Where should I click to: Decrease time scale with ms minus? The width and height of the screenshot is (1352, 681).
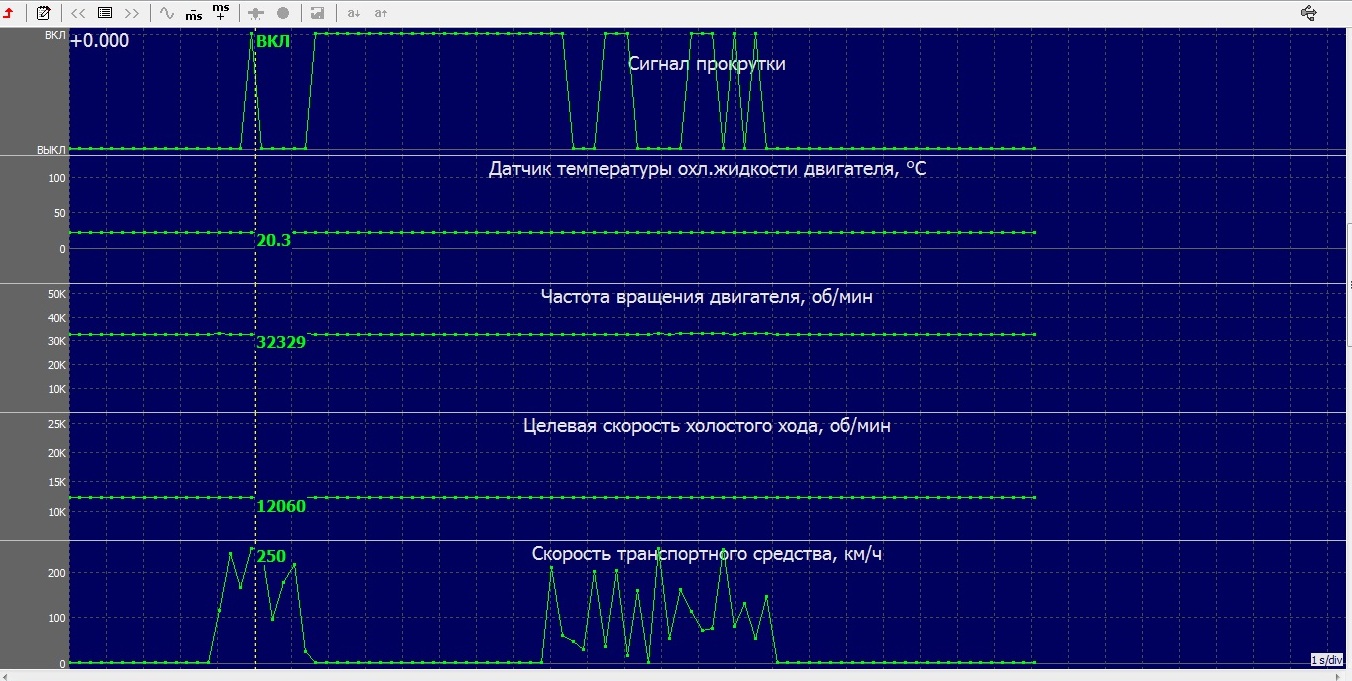pos(194,13)
